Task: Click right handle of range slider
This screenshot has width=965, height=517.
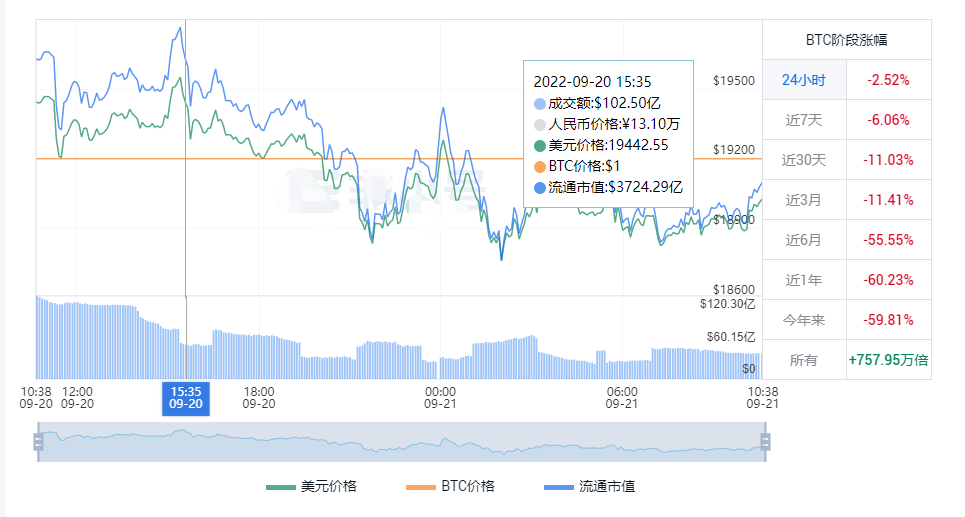Action: pyautogui.click(x=766, y=441)
